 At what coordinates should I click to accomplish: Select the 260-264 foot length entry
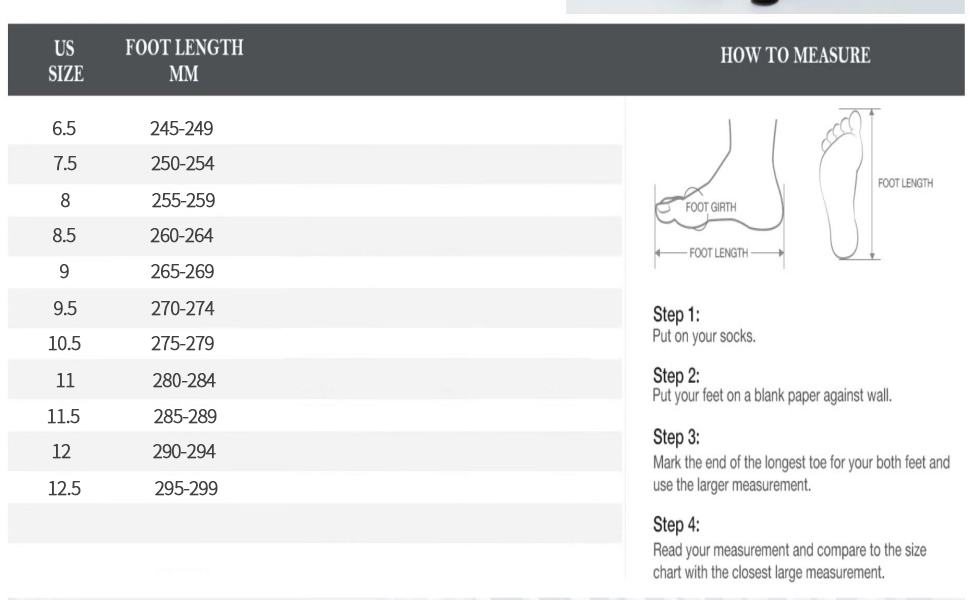[182, 235]
